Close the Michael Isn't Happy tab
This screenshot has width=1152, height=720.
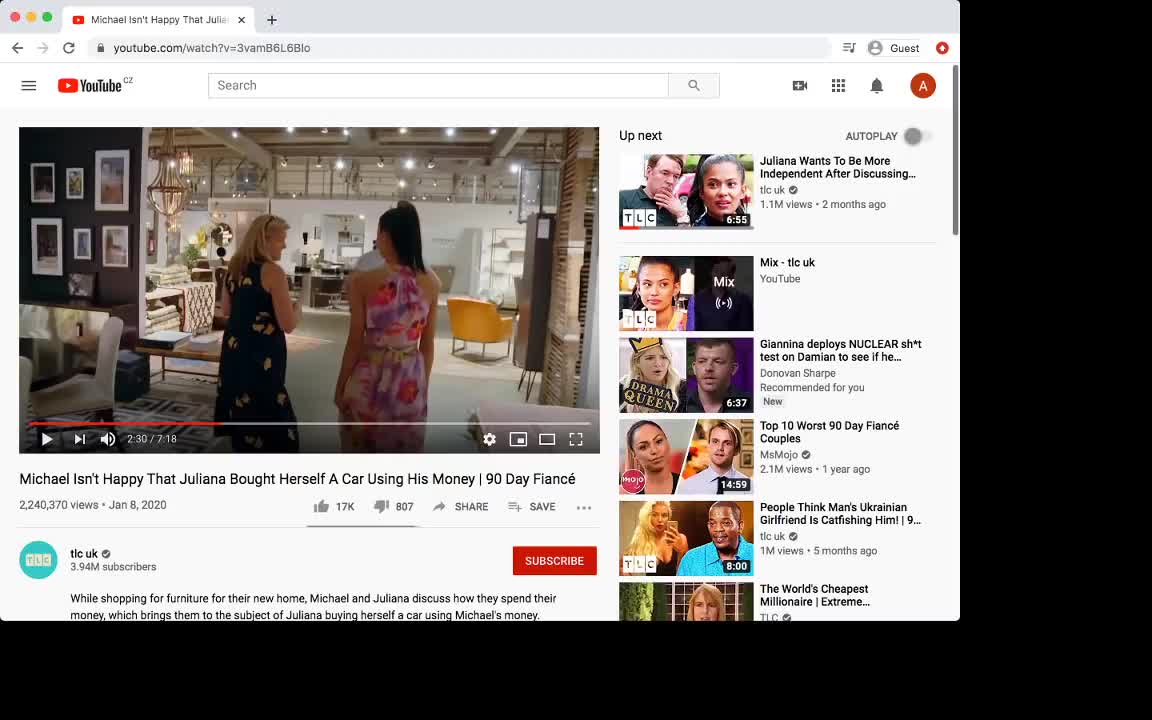(242, 20)
